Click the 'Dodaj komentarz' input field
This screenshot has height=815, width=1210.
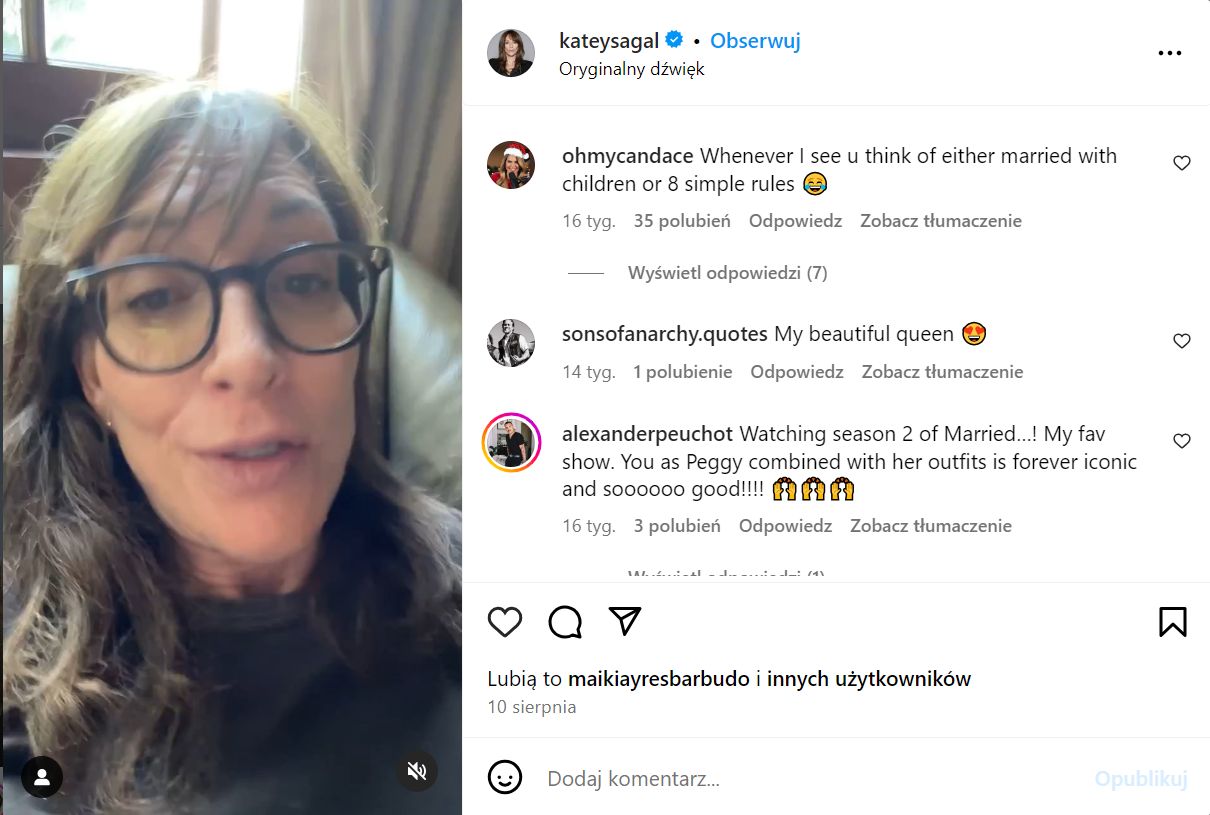click(700, 779)
